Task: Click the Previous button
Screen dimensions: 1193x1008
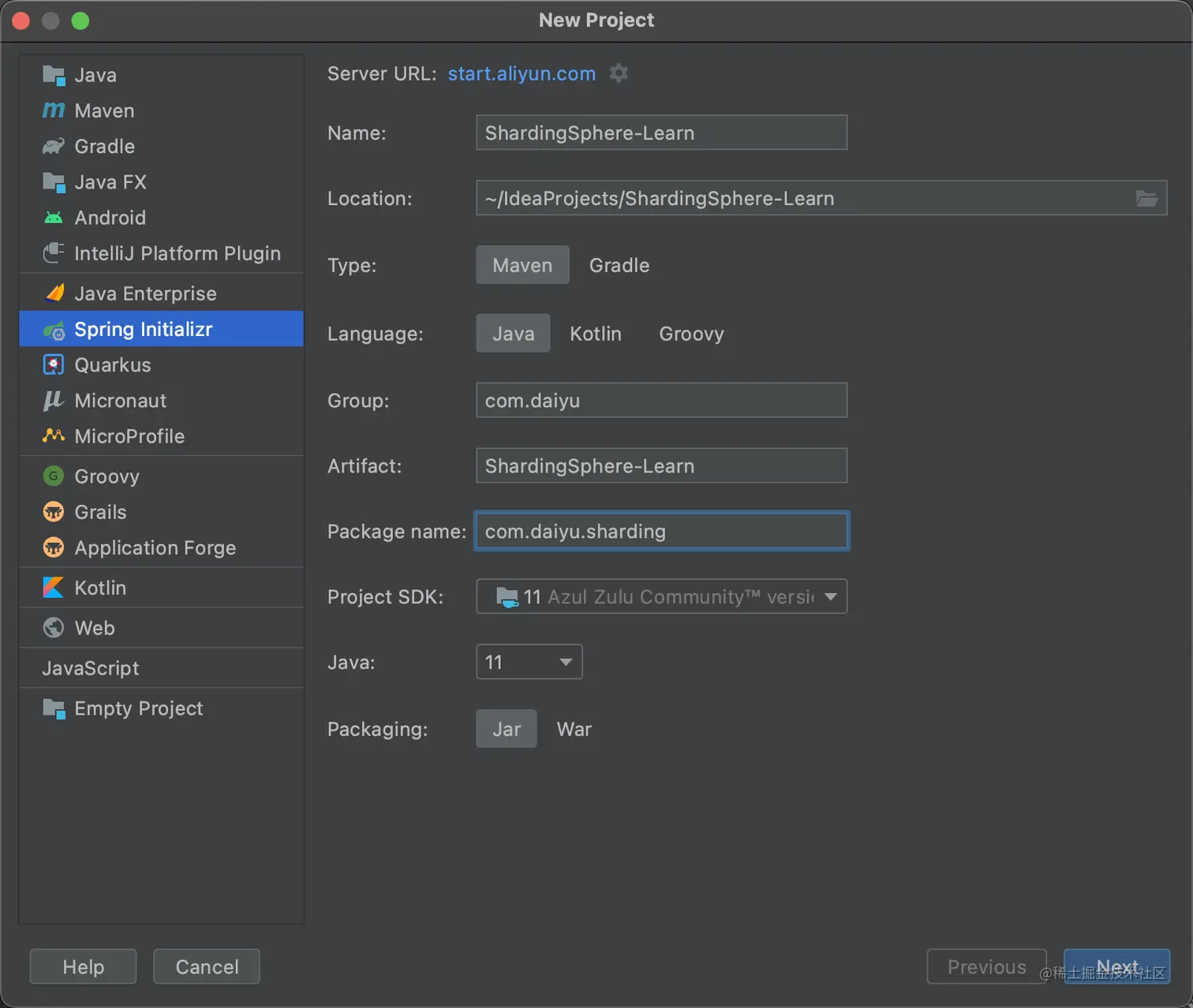Action: pyautogui.click(x=986, y=967)
